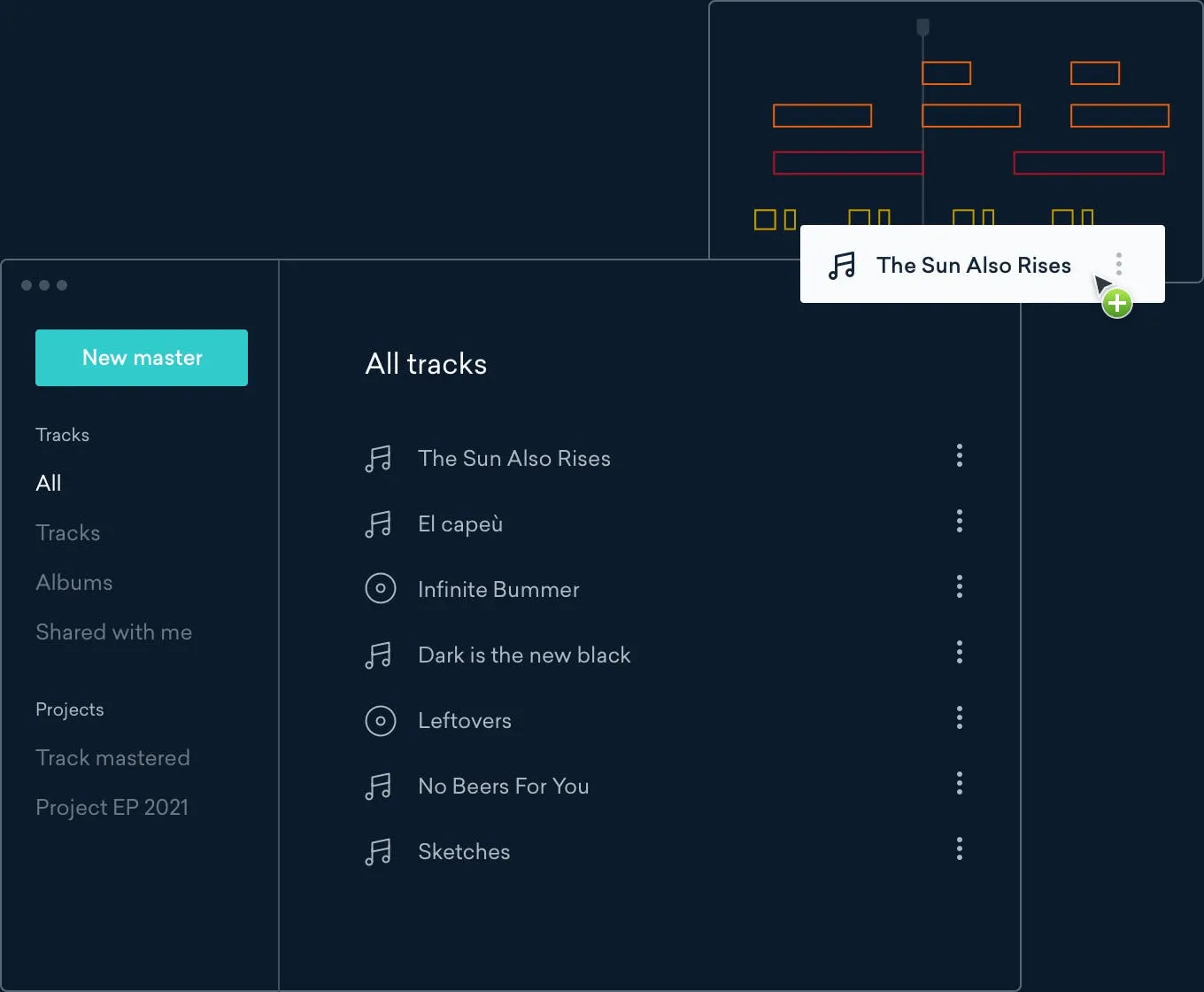Click the New master button

(x=142, y=358)
